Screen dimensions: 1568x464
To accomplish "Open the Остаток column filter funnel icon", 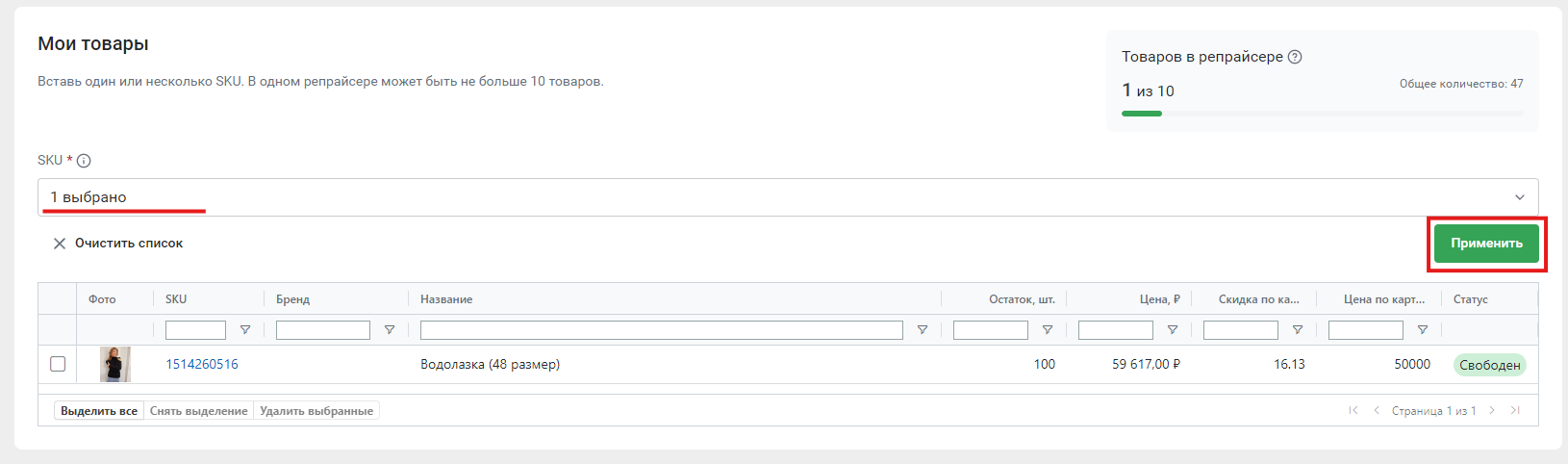I will pyautogui.click(x=1048, y=330).
